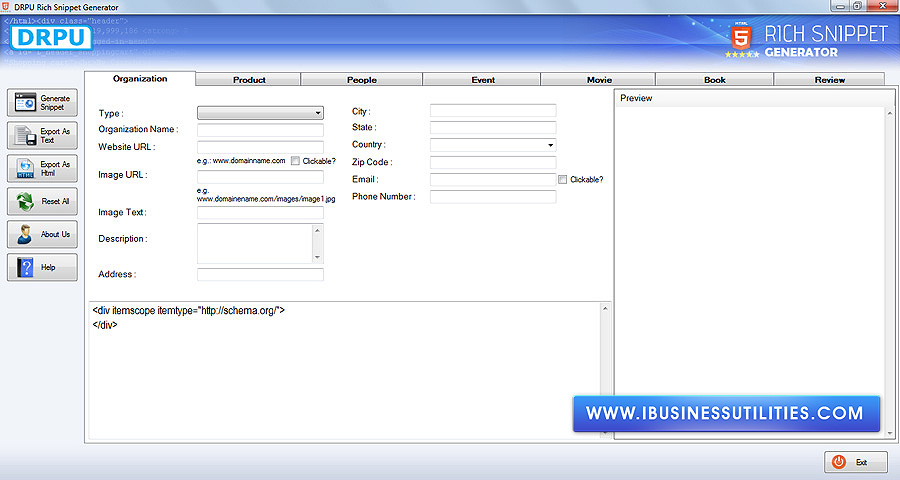Switch to the Product tab

(249, 80)
